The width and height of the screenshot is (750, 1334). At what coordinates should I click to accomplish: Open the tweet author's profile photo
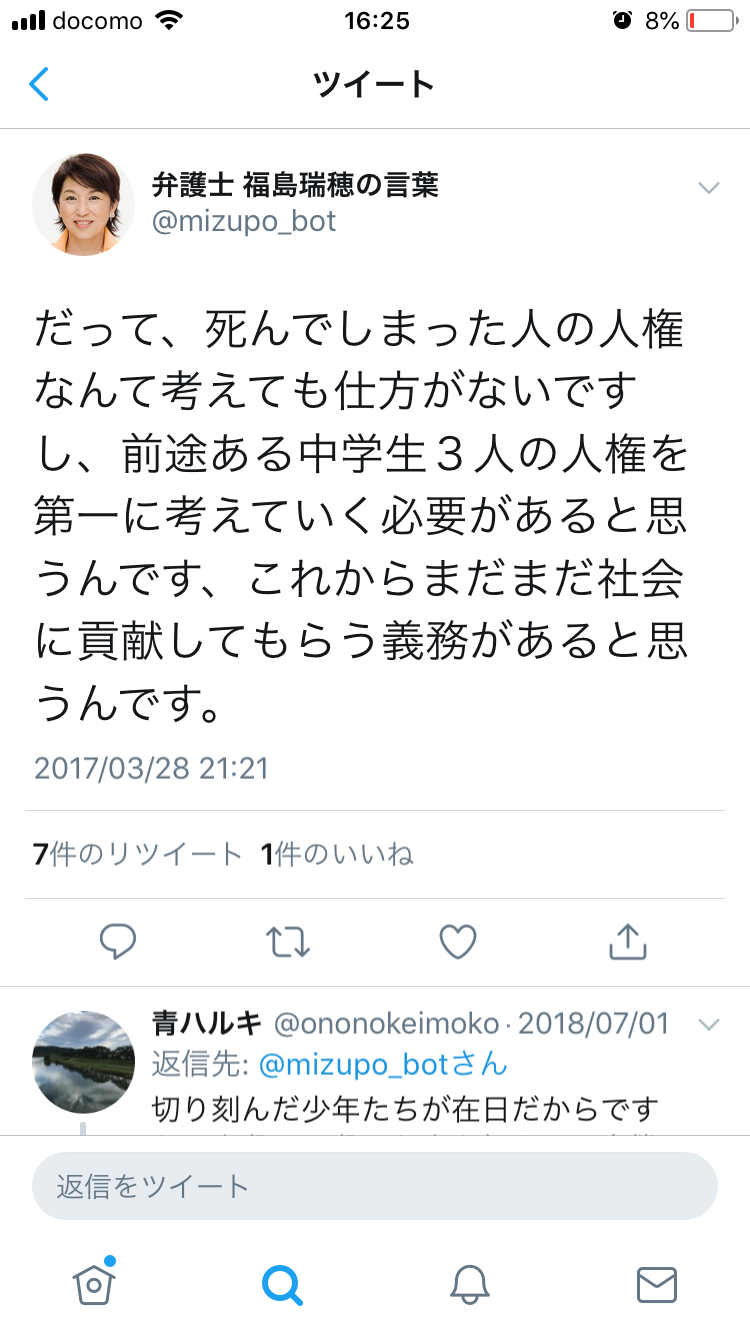[x=84, y=204]
